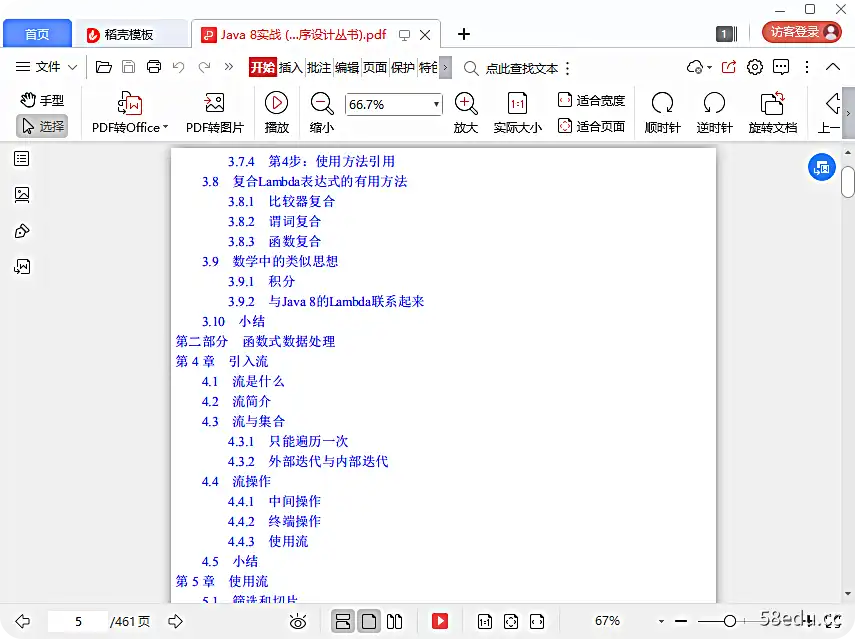Undo the last action
This screenshot has width=855, height=639.
178,67
